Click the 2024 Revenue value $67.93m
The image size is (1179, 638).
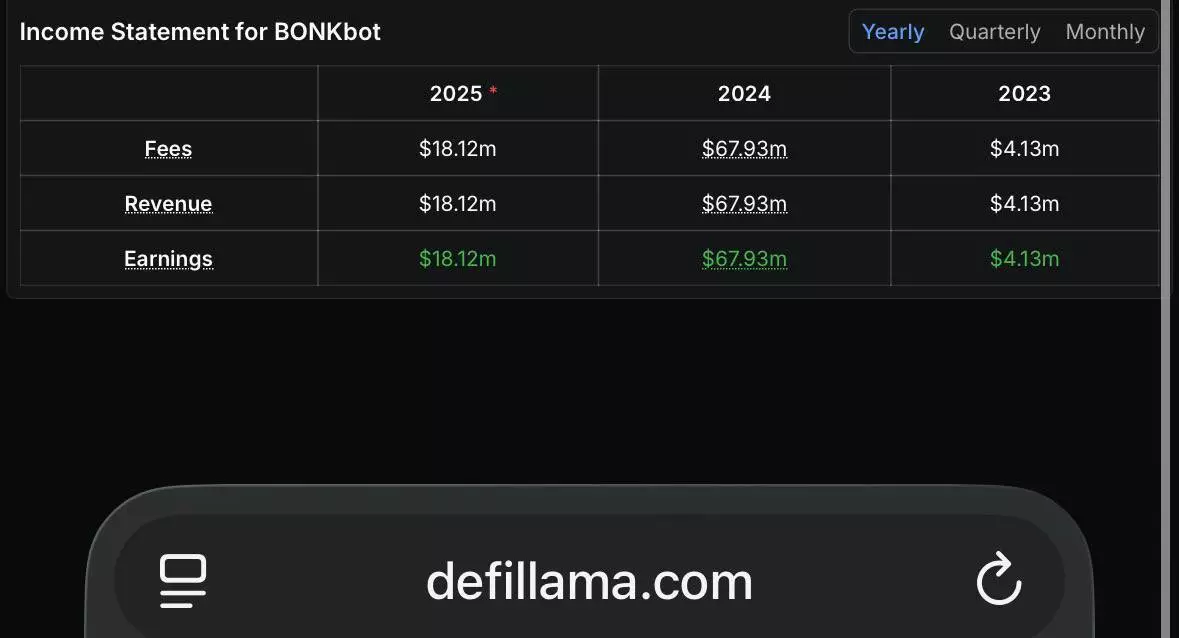coord(744,204)
